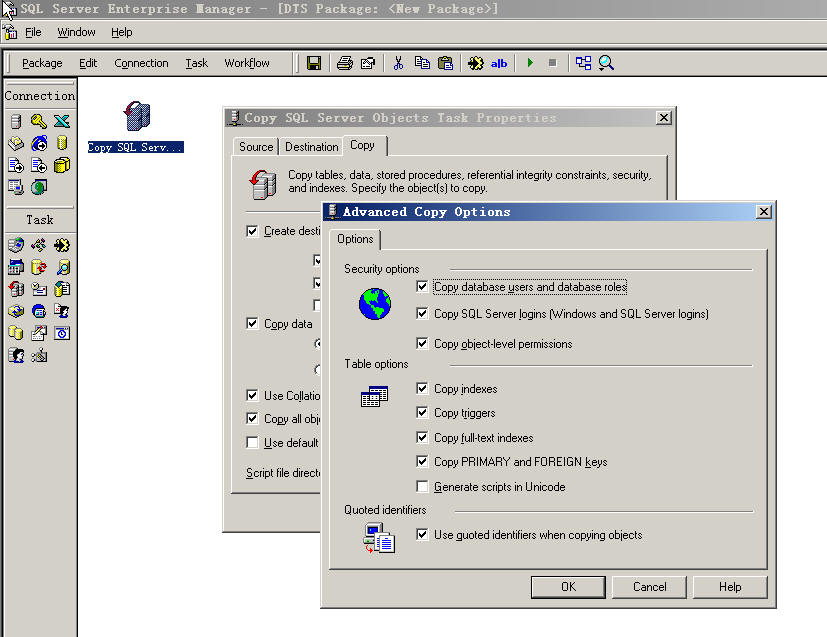Click the Paste clipboard icon

446,63
